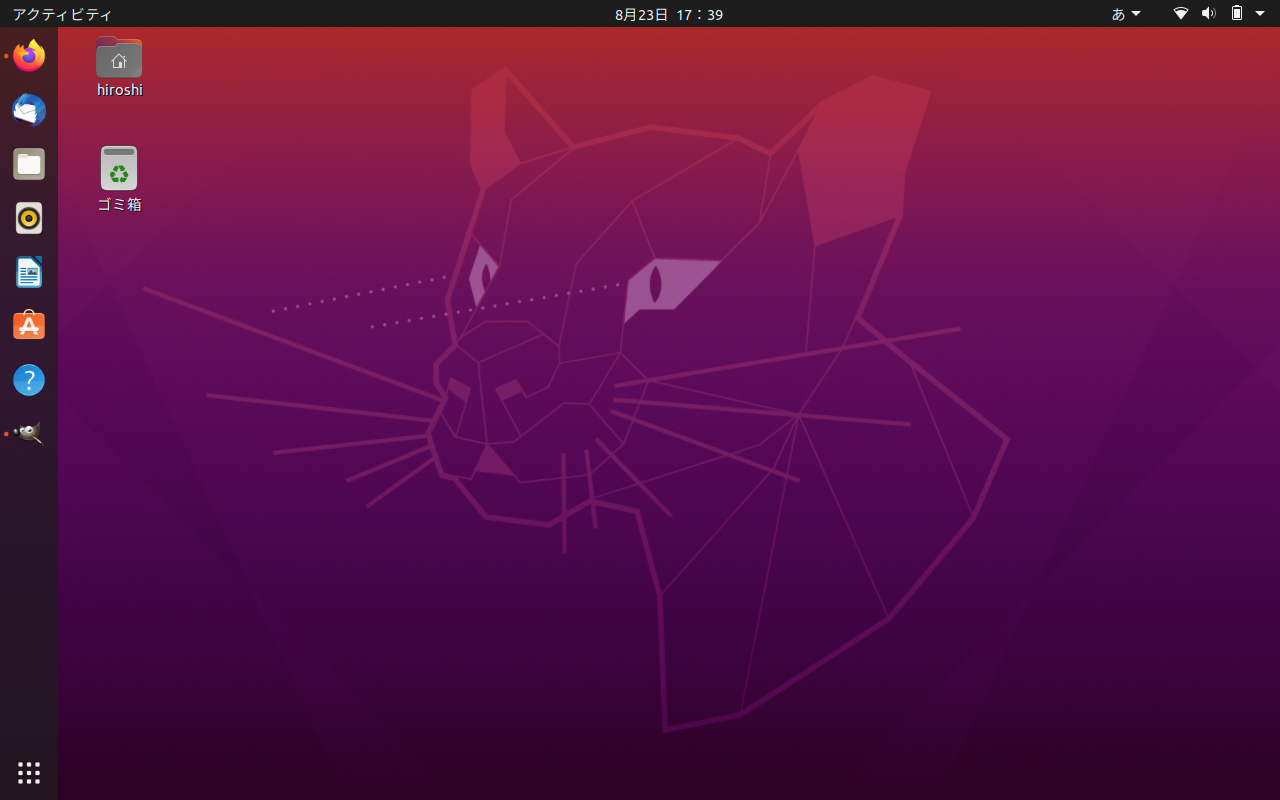Select the ゴミ箱 trash icon on the desktop
The height and width of the screenshot is (800, 1280).
point(119,168)
